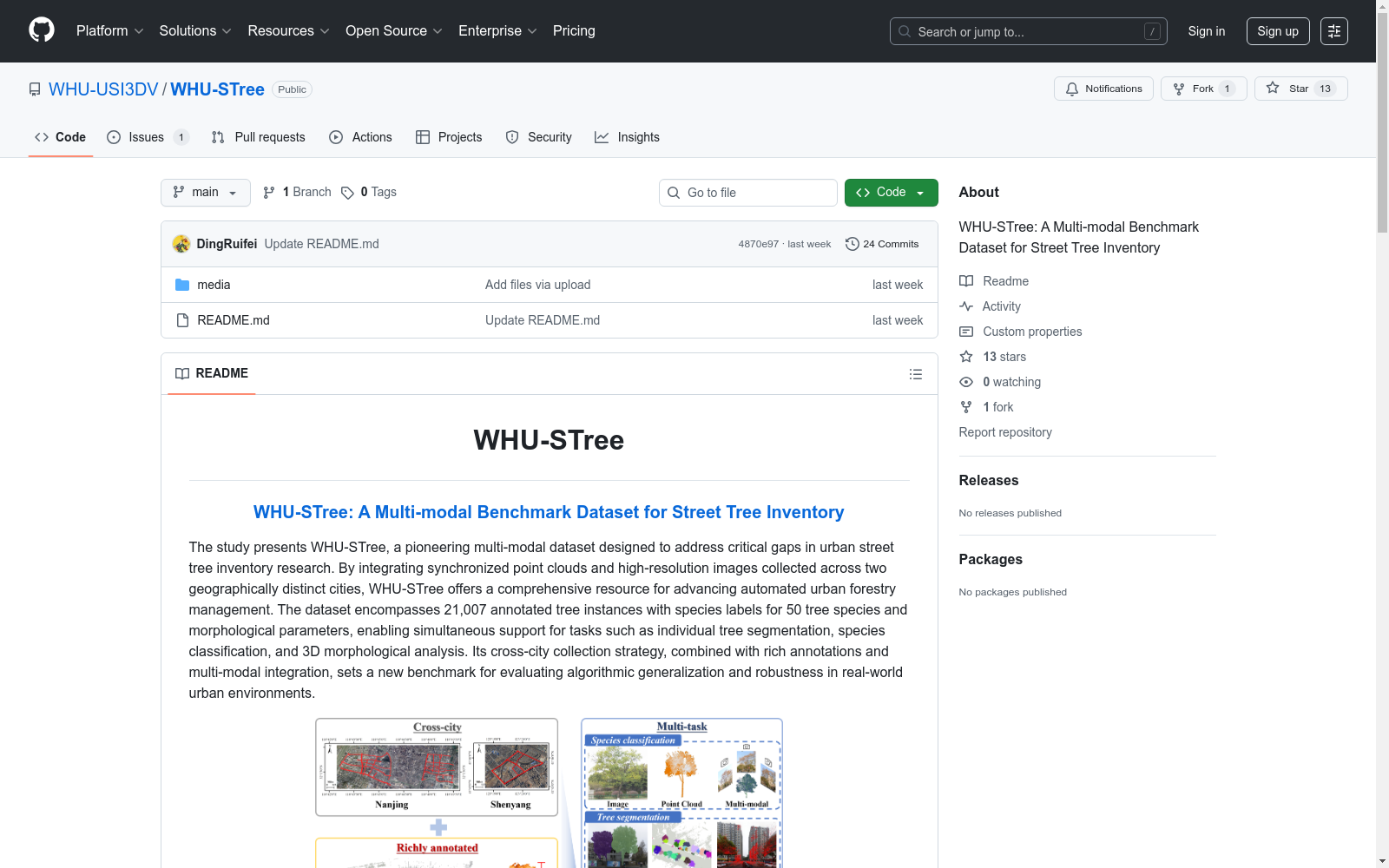Focus the Search or jump to field
This screenshot has height=868, width=1389.
[x=1029, y=31]
